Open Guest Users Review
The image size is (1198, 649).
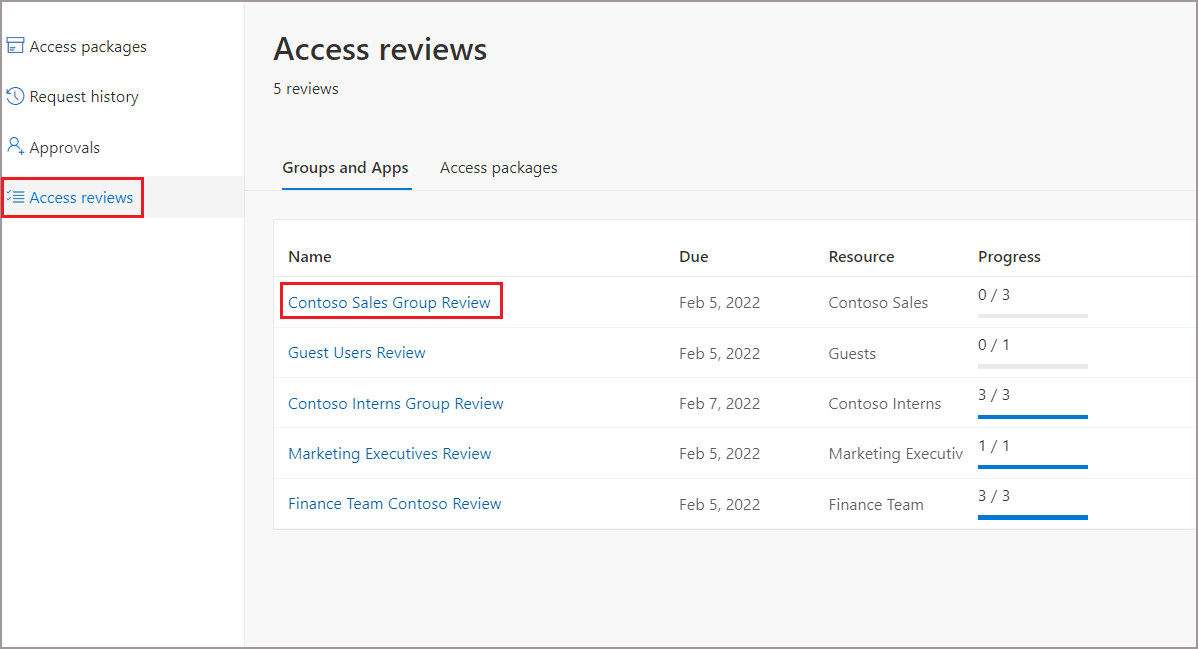[x=356, y=352]
